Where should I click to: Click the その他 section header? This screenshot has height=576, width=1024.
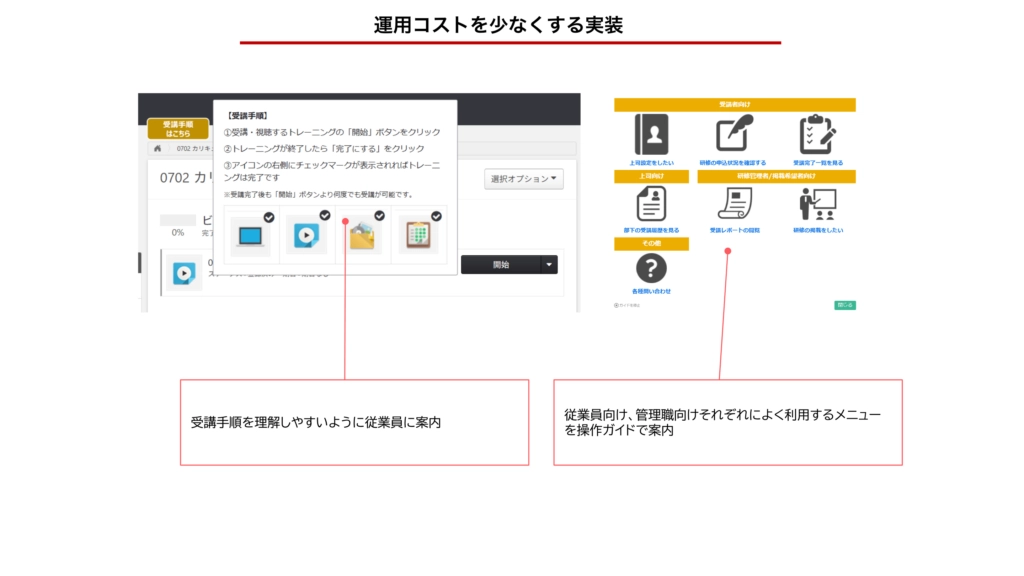click(651, 244)
